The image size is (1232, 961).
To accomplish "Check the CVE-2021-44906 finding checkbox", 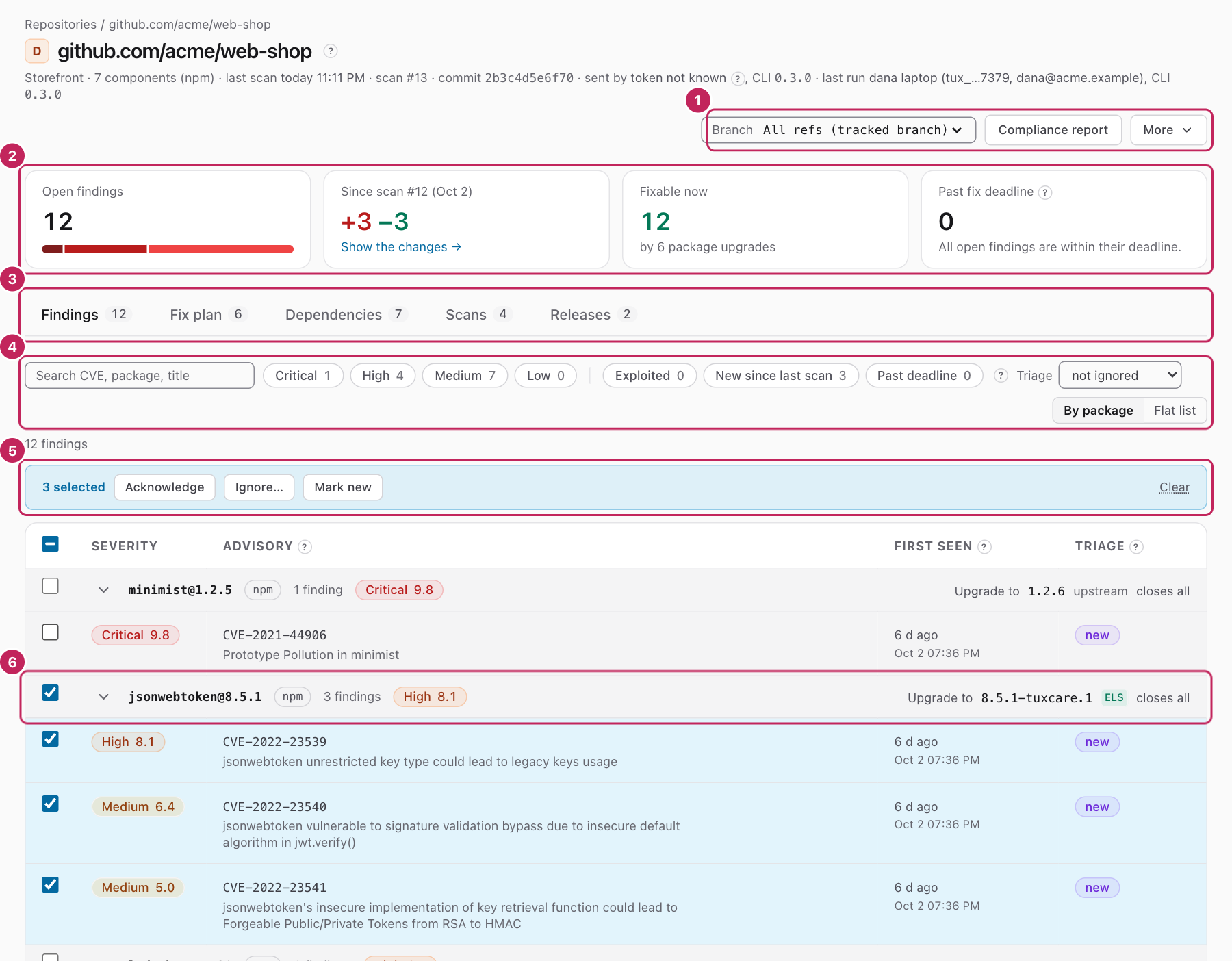I will (x=50, y=632).
